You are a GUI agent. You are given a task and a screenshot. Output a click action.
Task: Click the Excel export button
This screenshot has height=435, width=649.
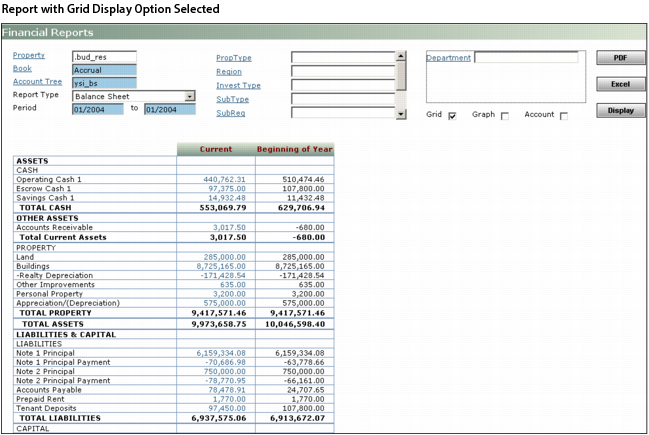click(620, 85)
